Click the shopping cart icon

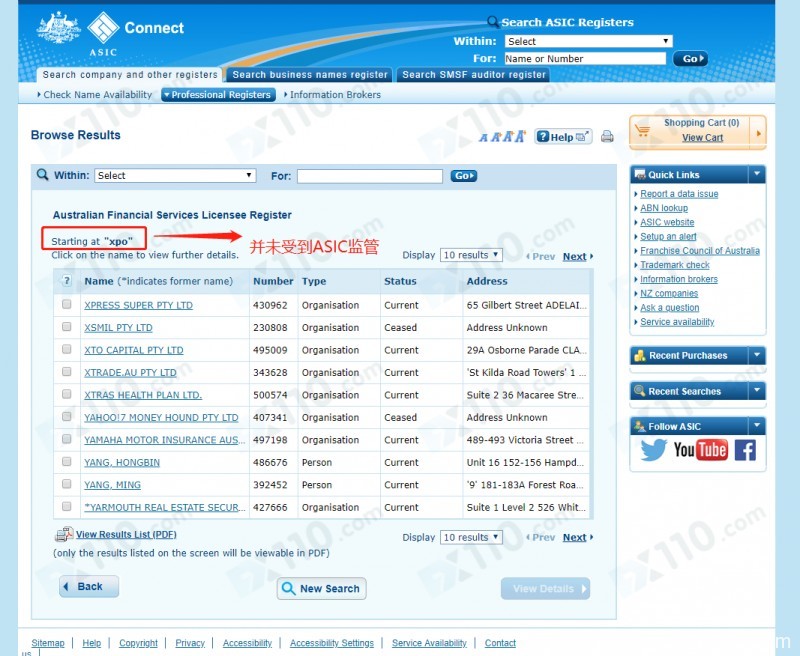click(643, 130)
